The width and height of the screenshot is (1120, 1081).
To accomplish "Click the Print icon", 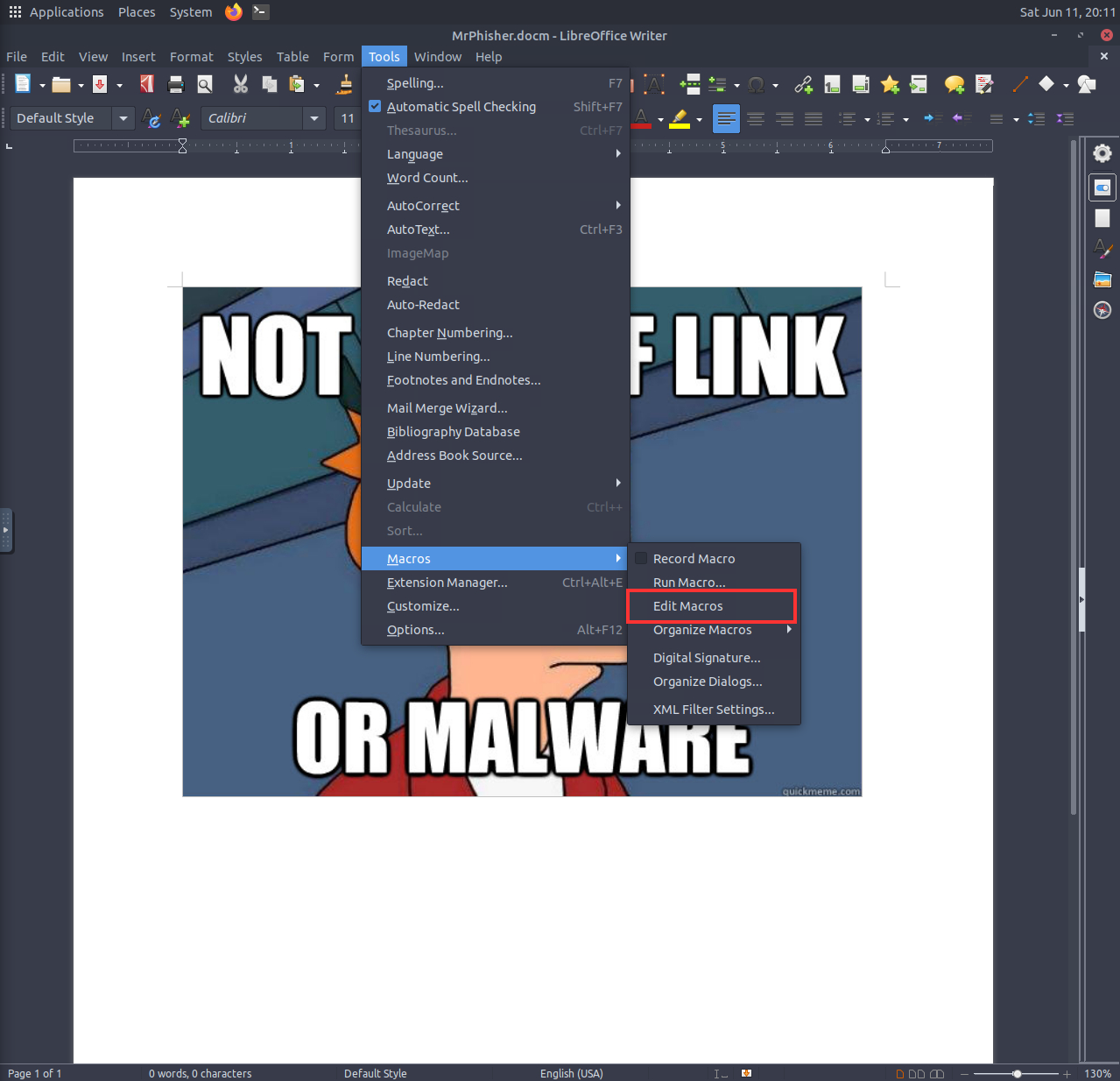I will (x=176, y=84).
